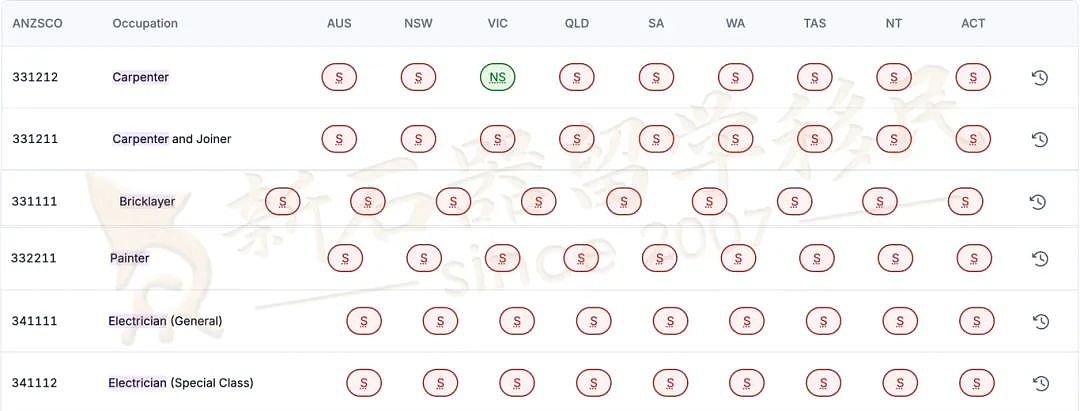This screenshot has width=1080, height=411.
Task: View history icon for Bricklayer row
Action: pos(1037,202)
